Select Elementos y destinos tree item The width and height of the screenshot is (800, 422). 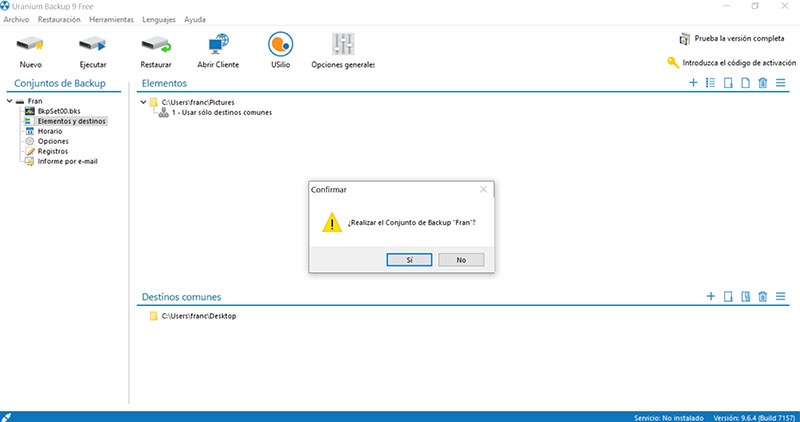[71, 121]
